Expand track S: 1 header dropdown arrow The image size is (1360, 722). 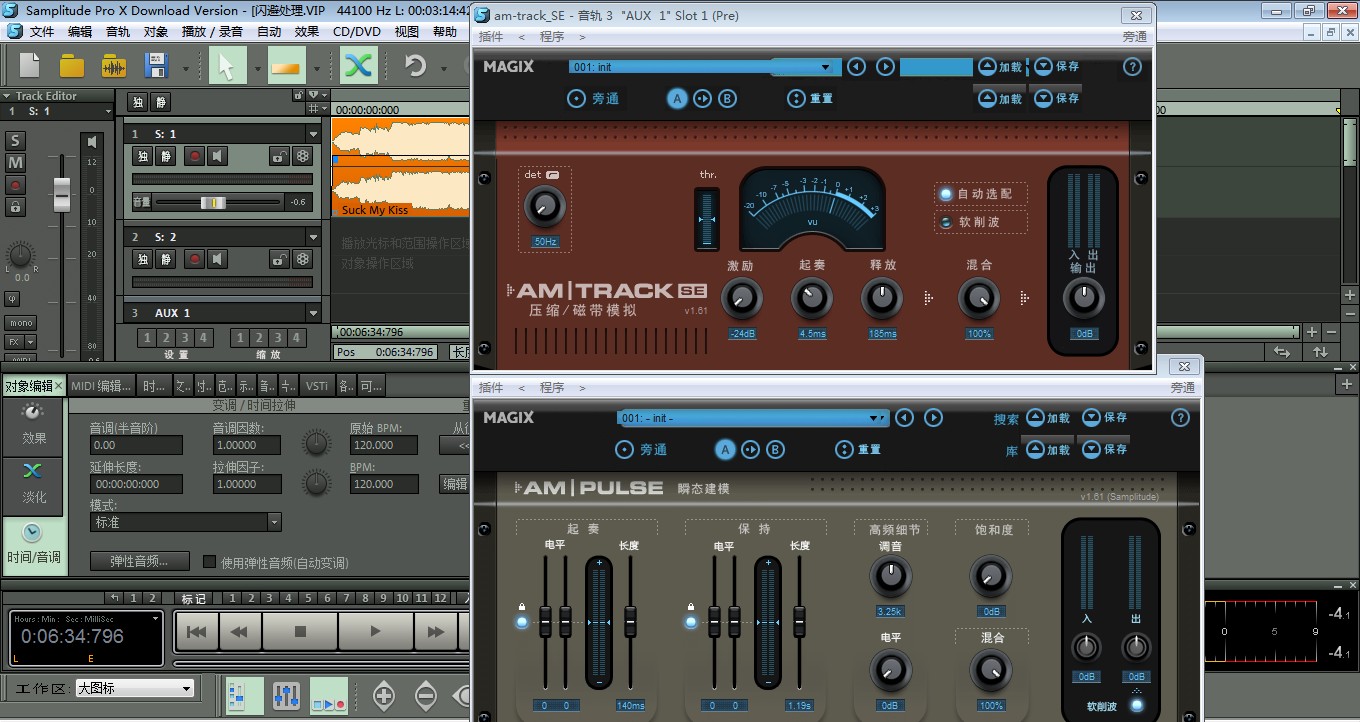point(313,134)
